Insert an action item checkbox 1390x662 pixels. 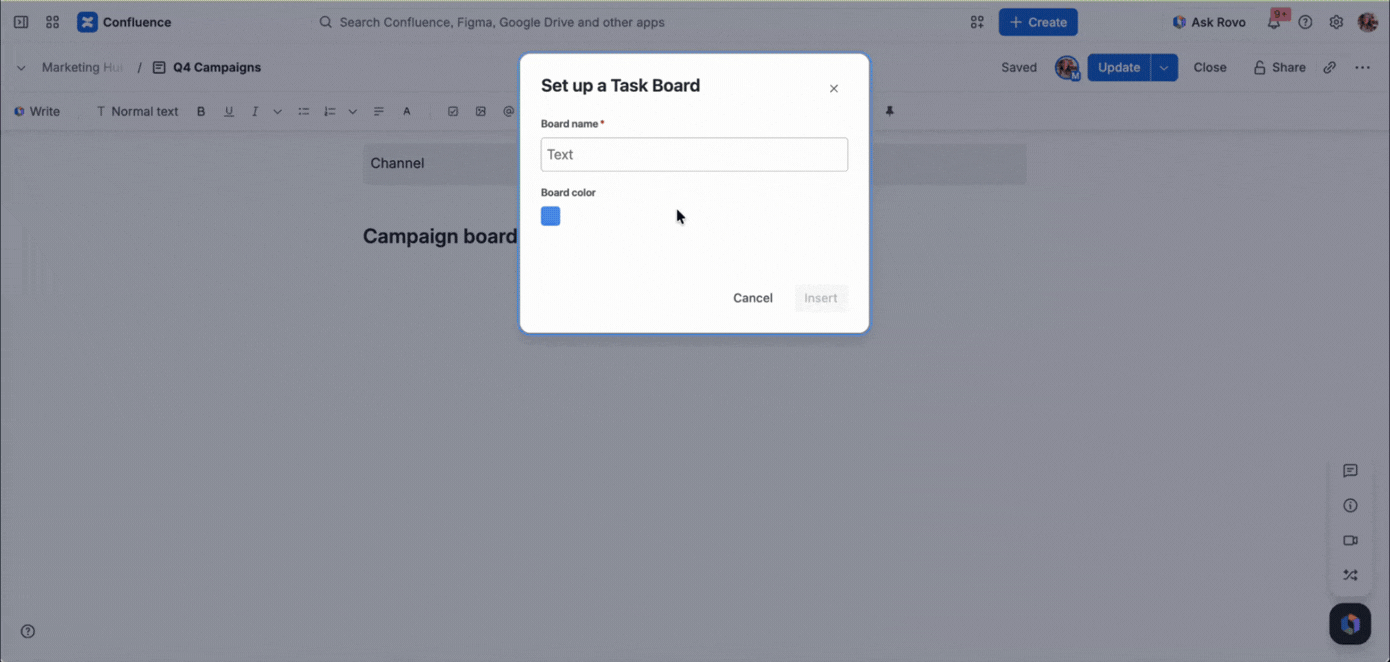[x=453, y=111]
